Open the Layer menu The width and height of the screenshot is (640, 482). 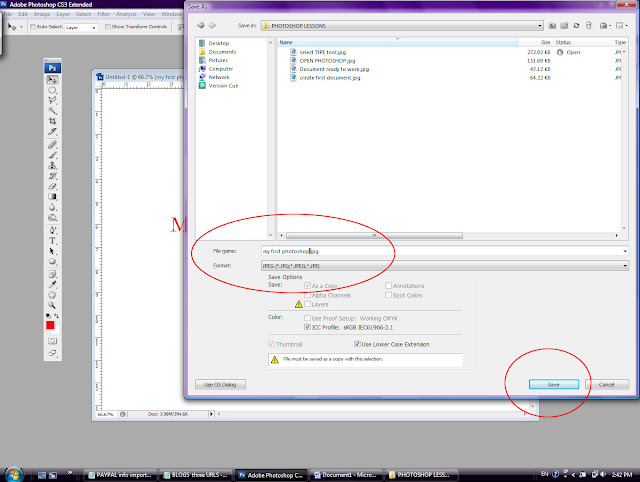pos(63,14)
